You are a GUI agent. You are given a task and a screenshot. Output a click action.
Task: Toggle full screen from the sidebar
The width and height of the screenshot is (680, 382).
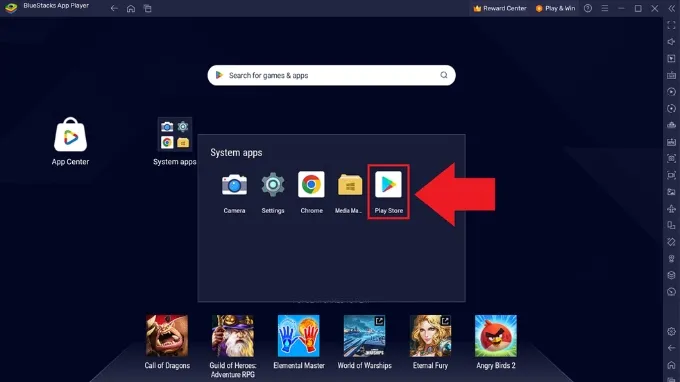(671, 25)
